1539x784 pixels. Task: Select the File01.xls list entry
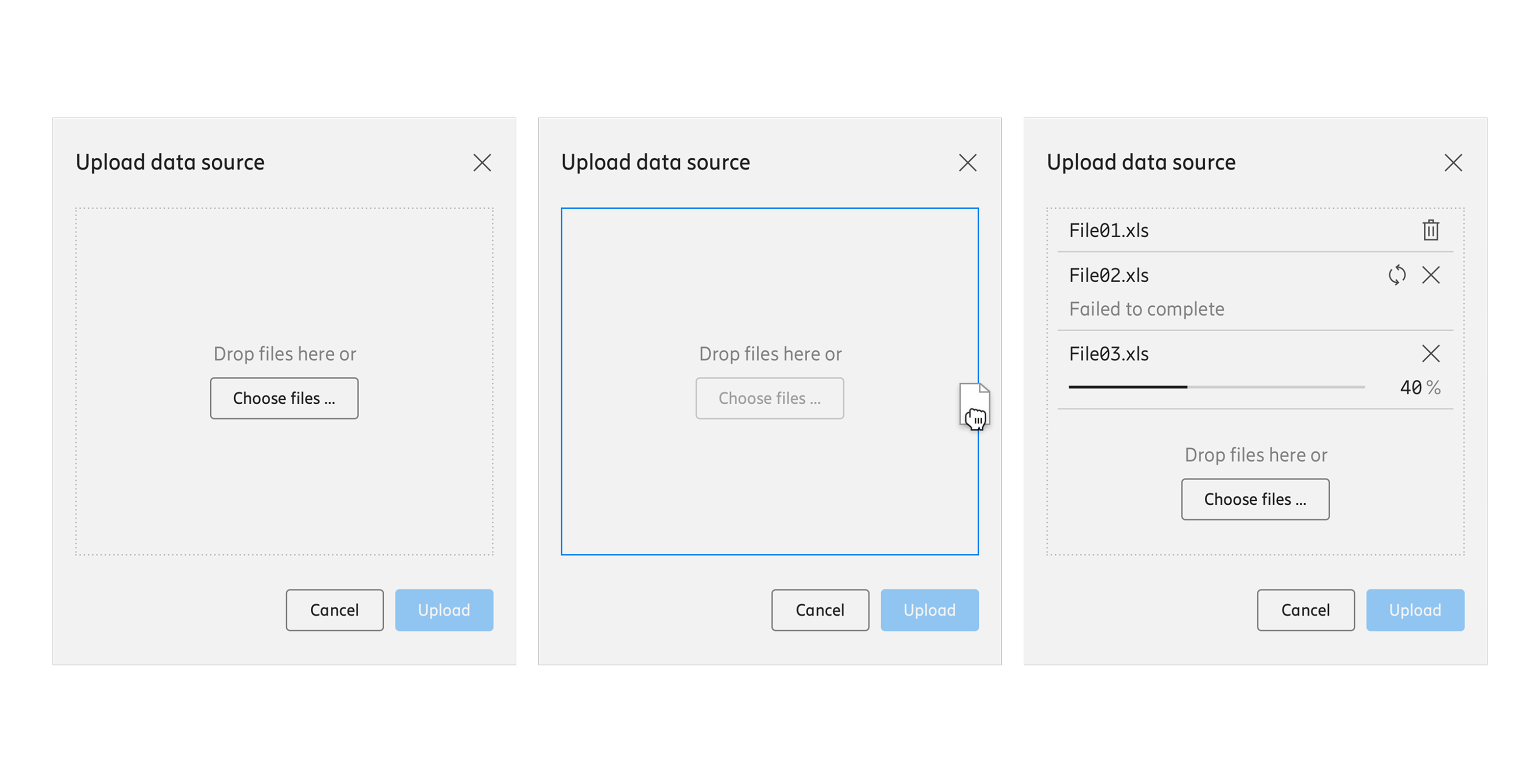coord(1255,230)
